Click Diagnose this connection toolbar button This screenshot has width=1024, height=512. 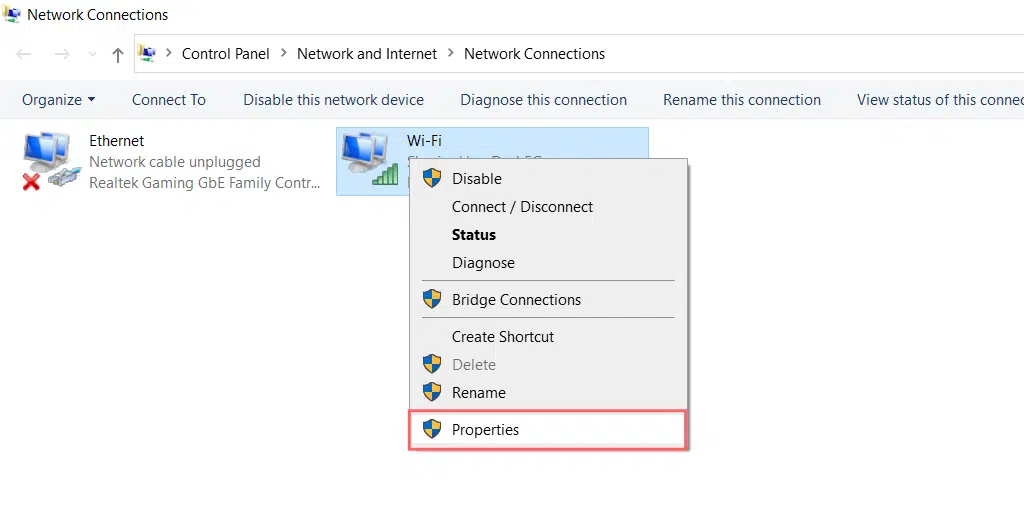point(543,100)
